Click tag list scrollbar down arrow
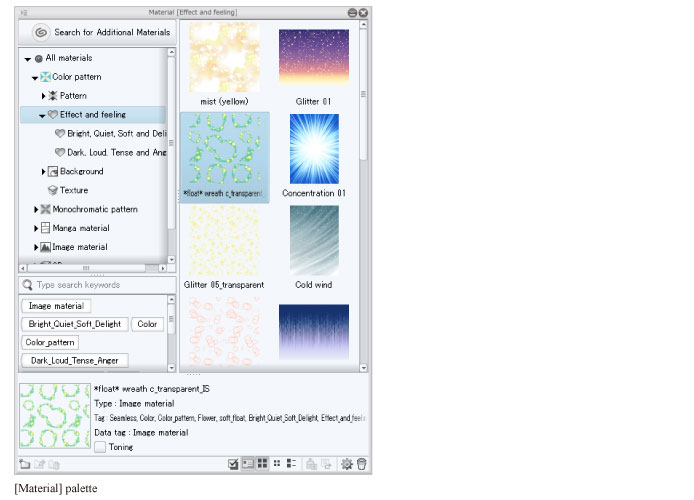The height and width of the screenshot is (500, 694). [172, 368]
